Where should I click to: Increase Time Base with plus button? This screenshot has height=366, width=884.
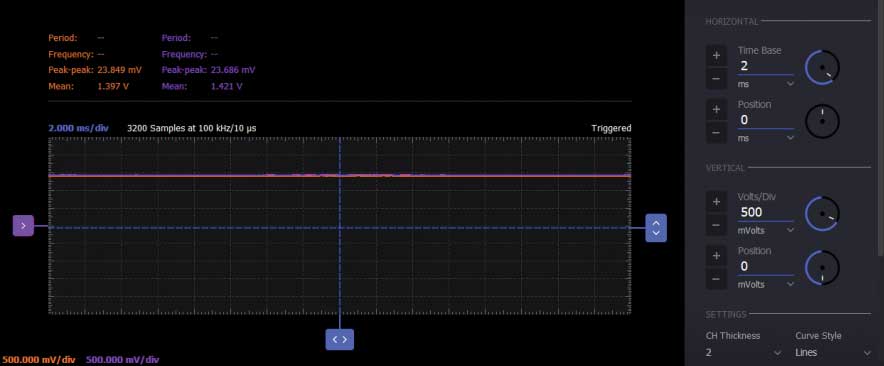tap(716, 55)
